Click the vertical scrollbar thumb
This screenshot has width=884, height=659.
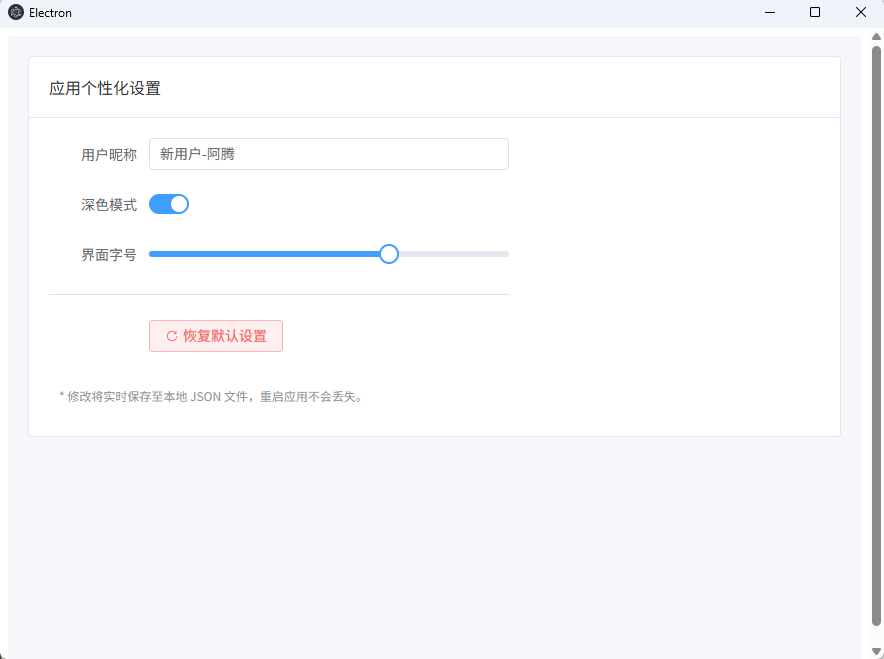click(x=876, y=340)
